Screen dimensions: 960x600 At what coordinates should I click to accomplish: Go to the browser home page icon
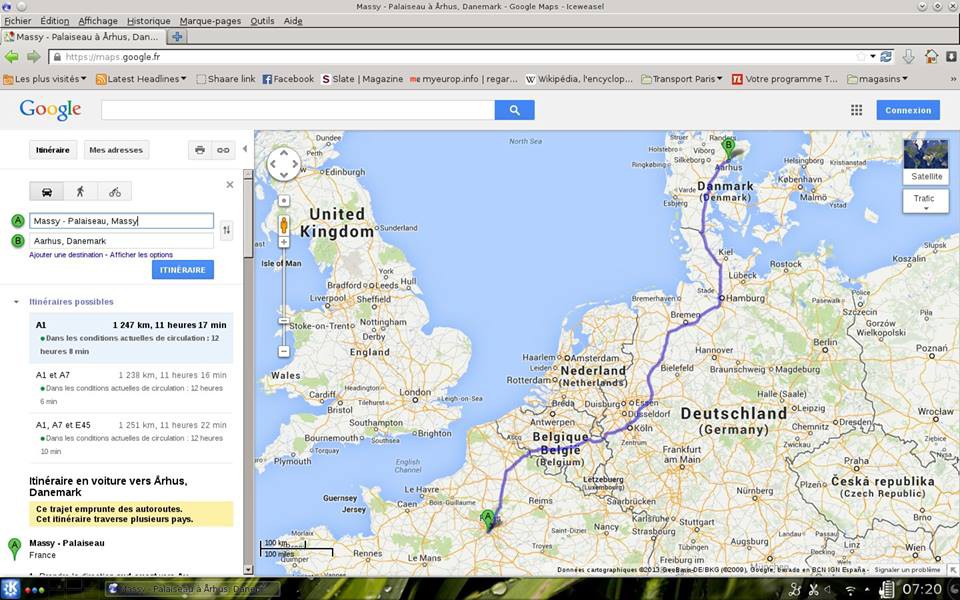pos(931,56)
